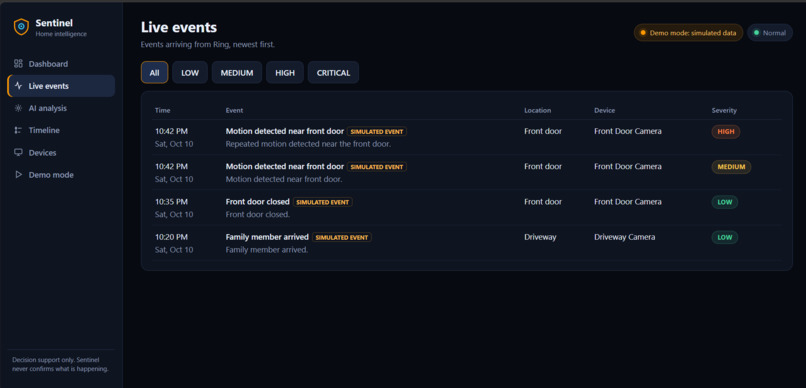
Task: Click SIMULATED EVENT tag on Front door closed
Action: tap(323, 202)
